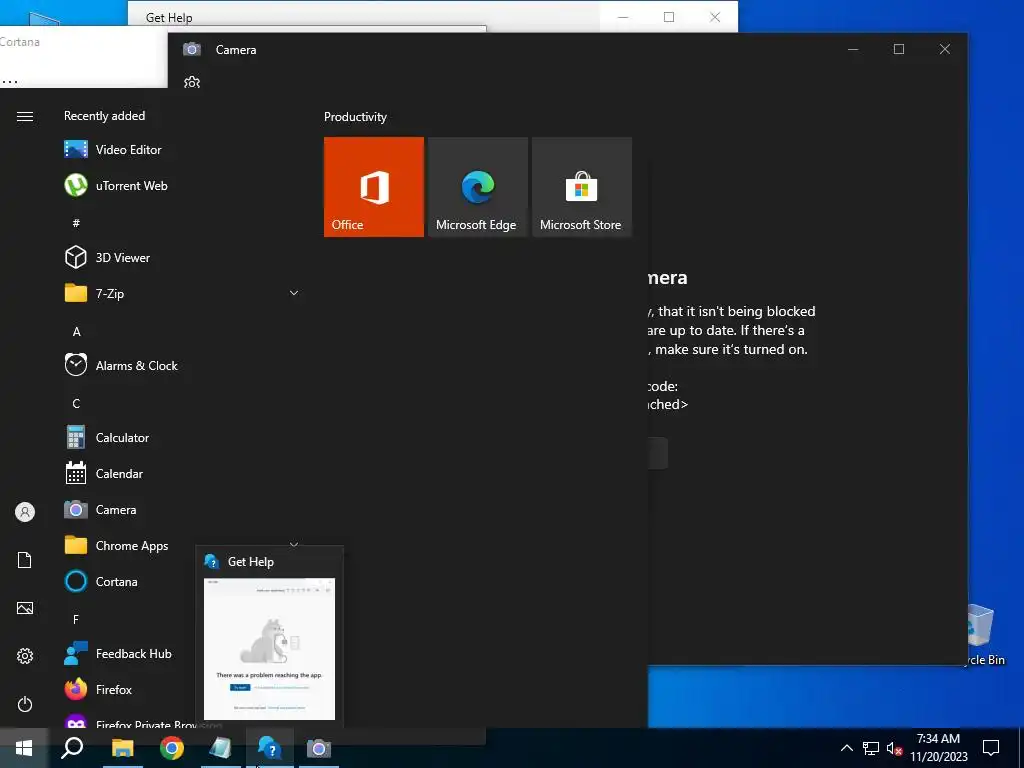The image size is (1024, 768).
Task: Click the muted volume tray icon
Action: (894, 748)
